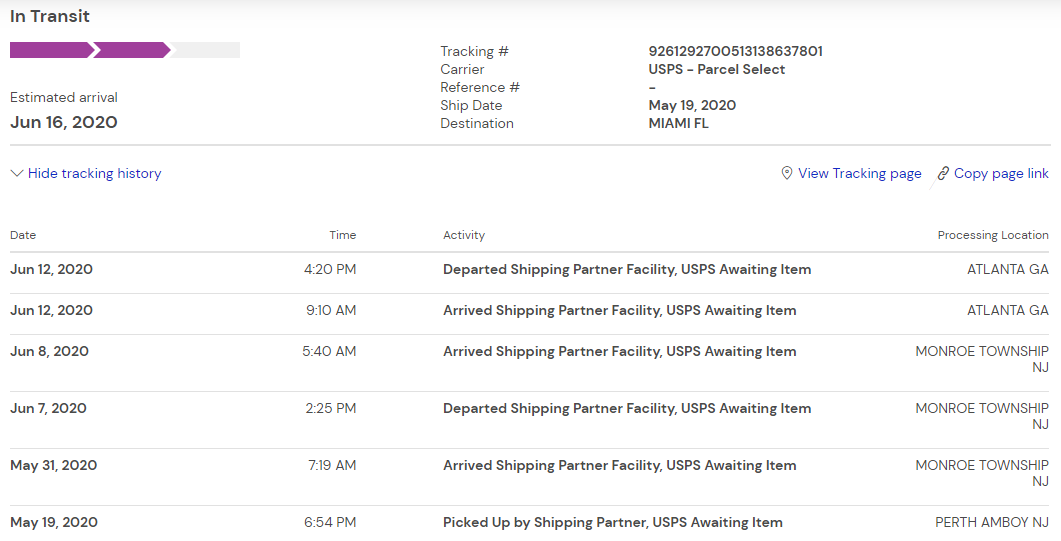The height and width of the screenshot is (541, 1061).
Task: Click the tracking number 9261292700513138637801
Action: 735,51
